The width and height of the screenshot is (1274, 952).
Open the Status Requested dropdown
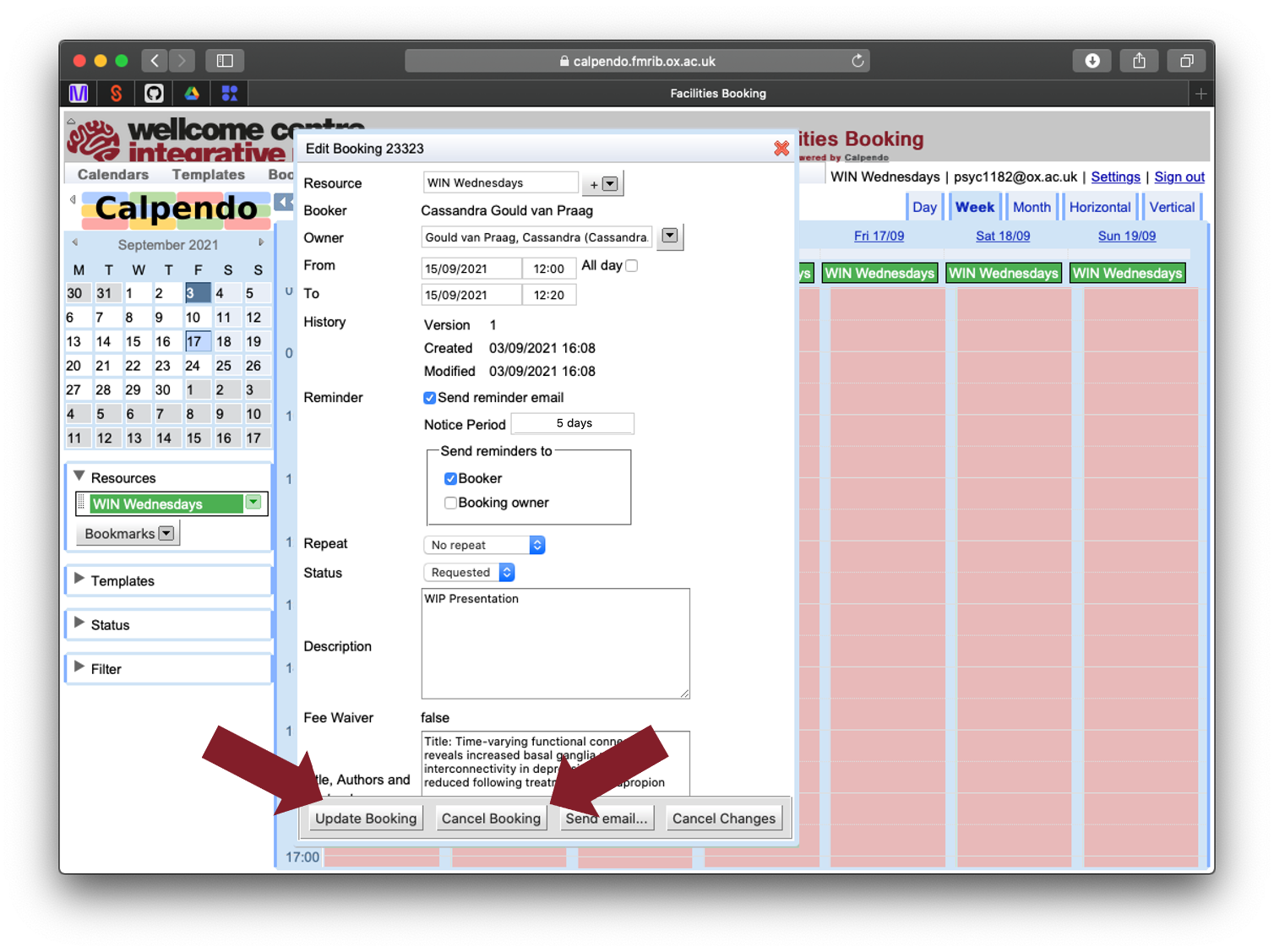469,573
